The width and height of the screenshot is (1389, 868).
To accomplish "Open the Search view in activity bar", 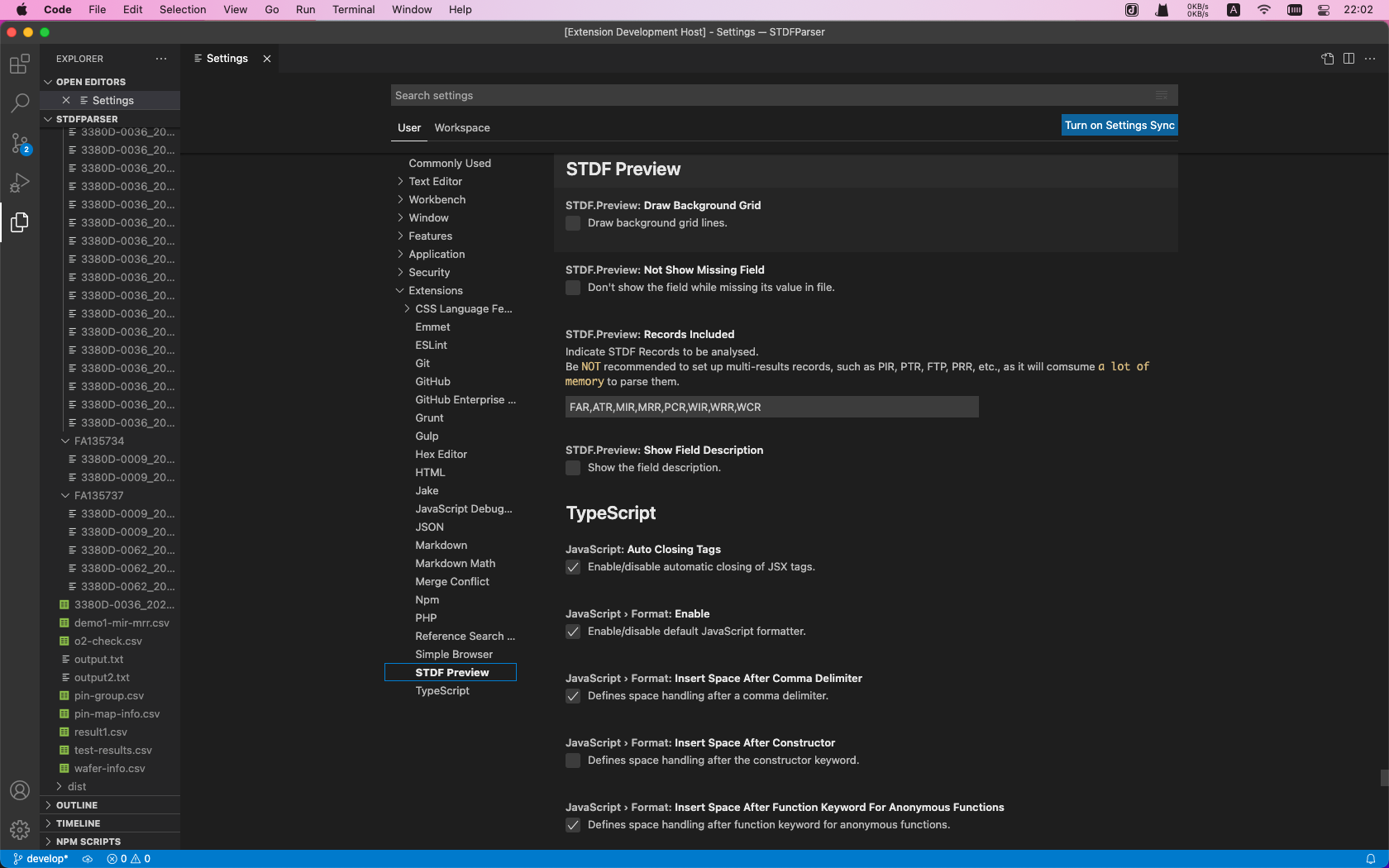I will [20, 103].
